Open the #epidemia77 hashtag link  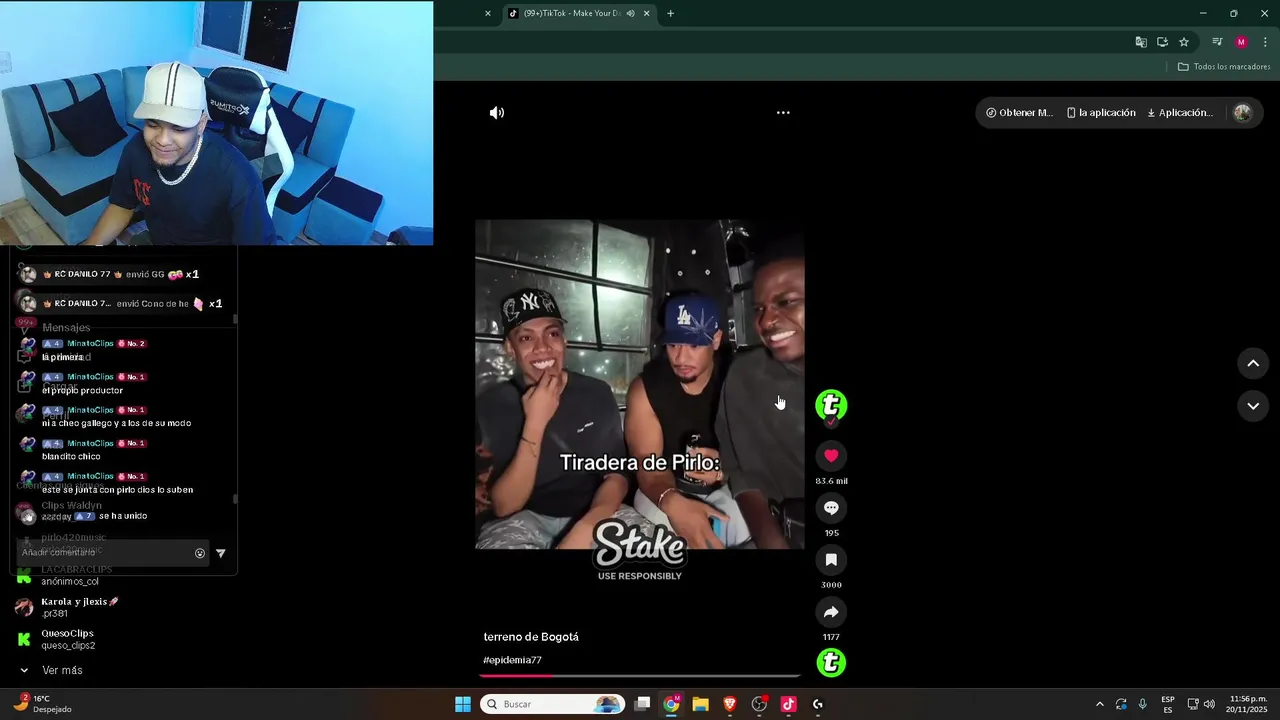pyautogui.click(x=512, y=660)
